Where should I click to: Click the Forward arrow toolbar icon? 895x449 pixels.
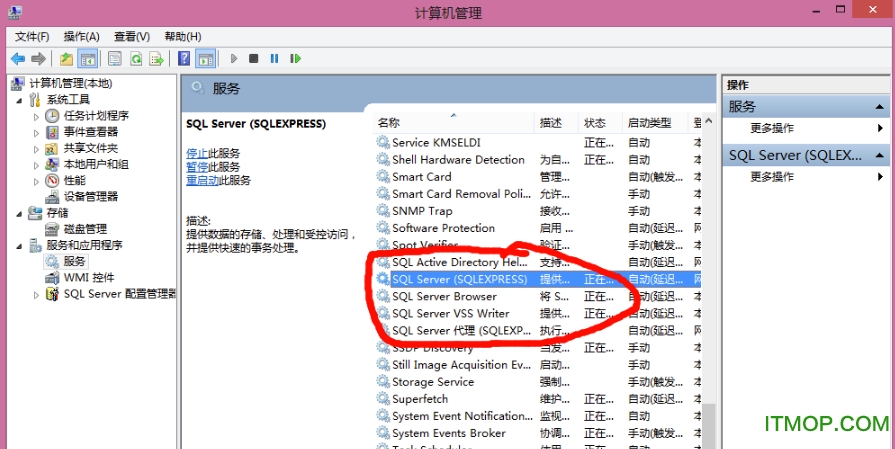38,58
